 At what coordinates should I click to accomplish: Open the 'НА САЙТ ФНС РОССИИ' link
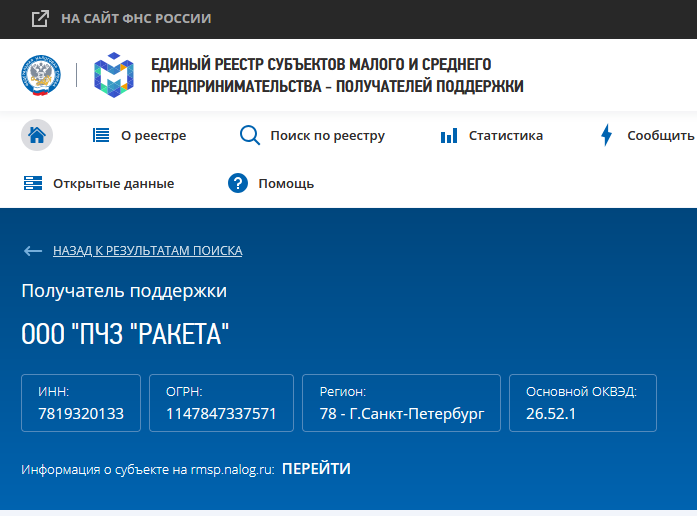[x=136, y=19]
